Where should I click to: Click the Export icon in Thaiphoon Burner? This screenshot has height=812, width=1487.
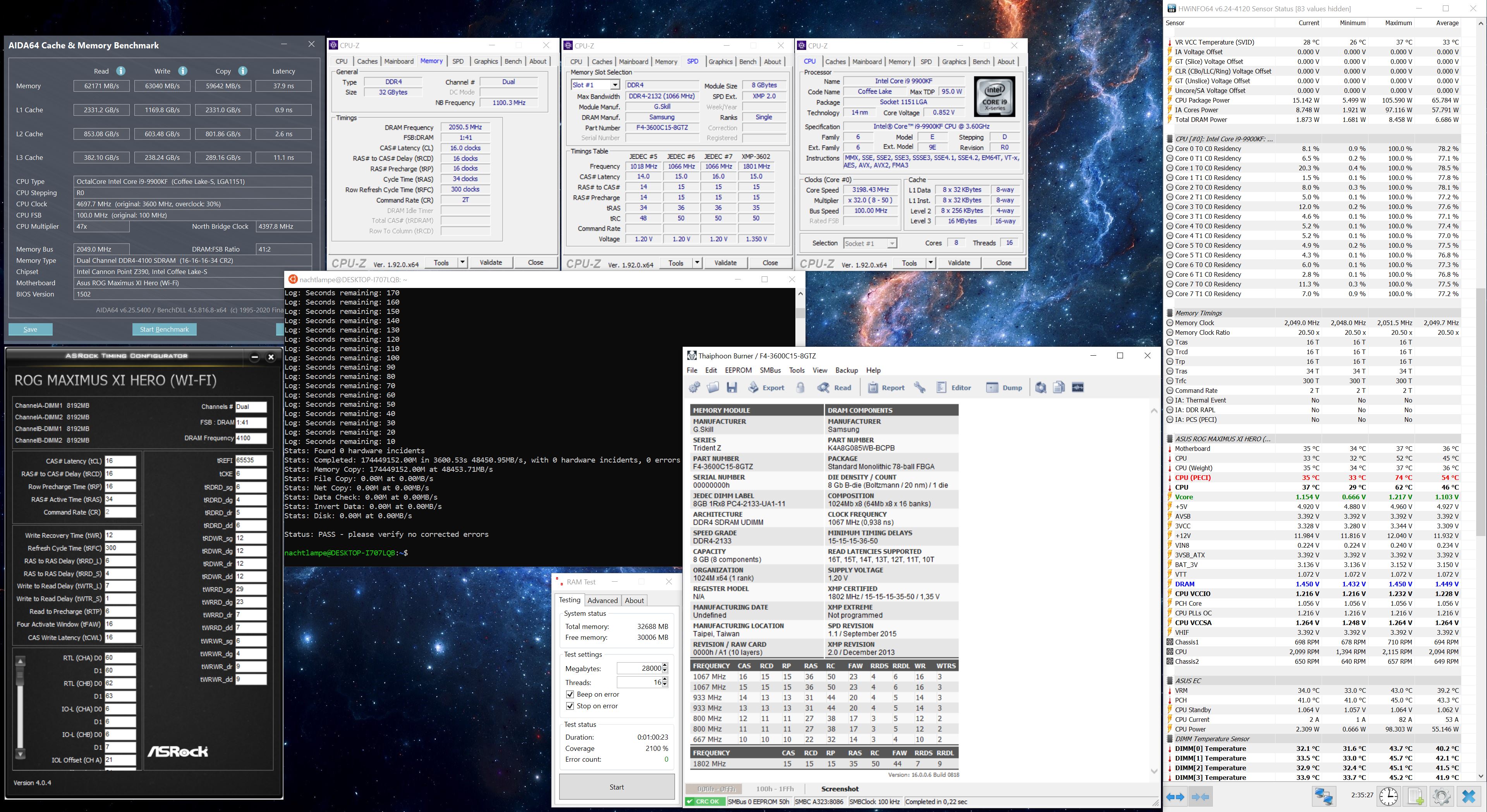(x=754, y=388)
